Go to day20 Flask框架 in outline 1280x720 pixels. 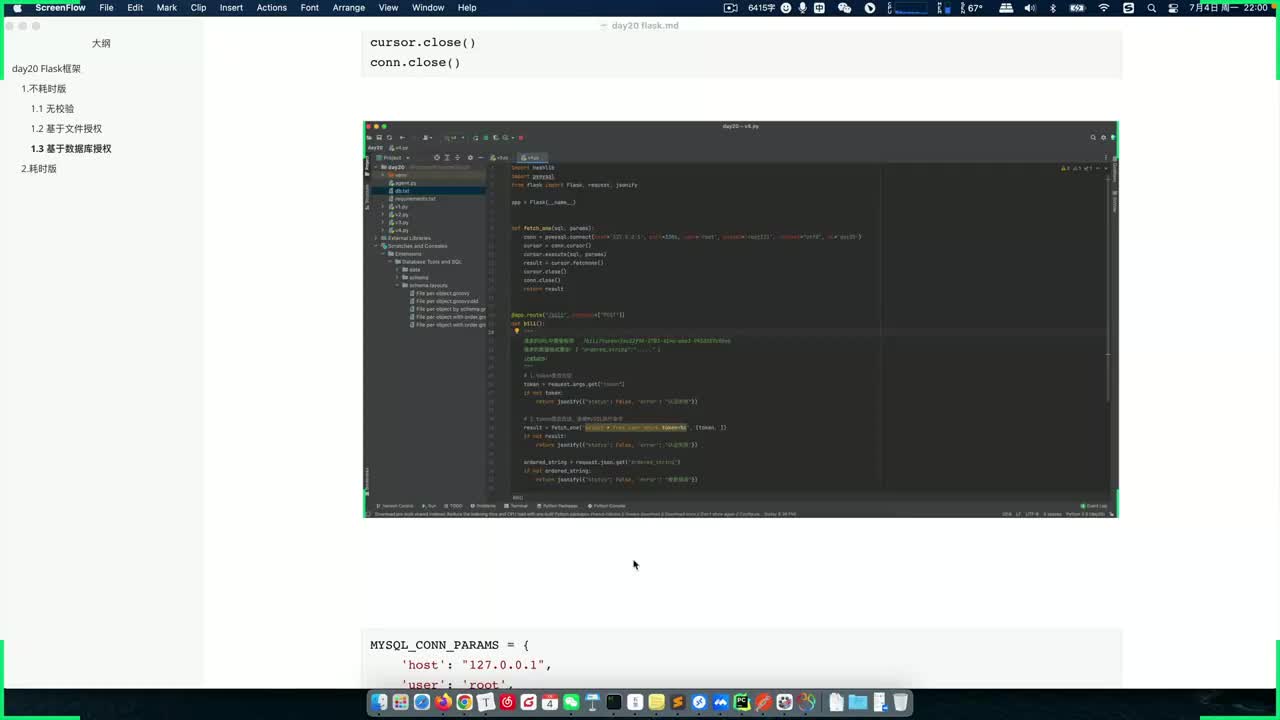click(46, 69)
